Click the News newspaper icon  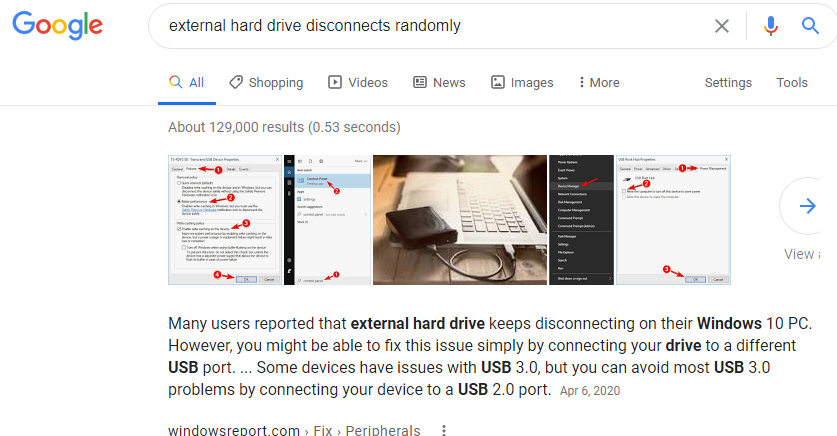tap(420, 82)
